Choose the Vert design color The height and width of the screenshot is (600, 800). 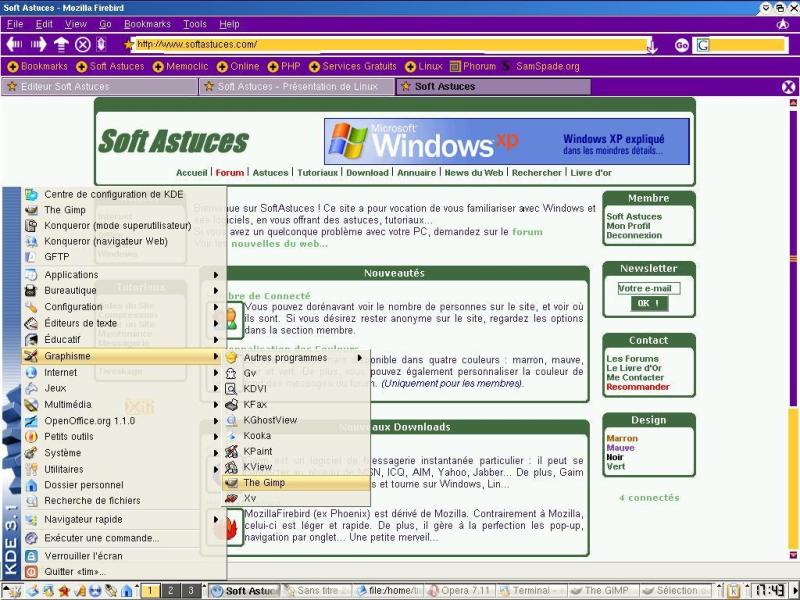tap(616, 466)
